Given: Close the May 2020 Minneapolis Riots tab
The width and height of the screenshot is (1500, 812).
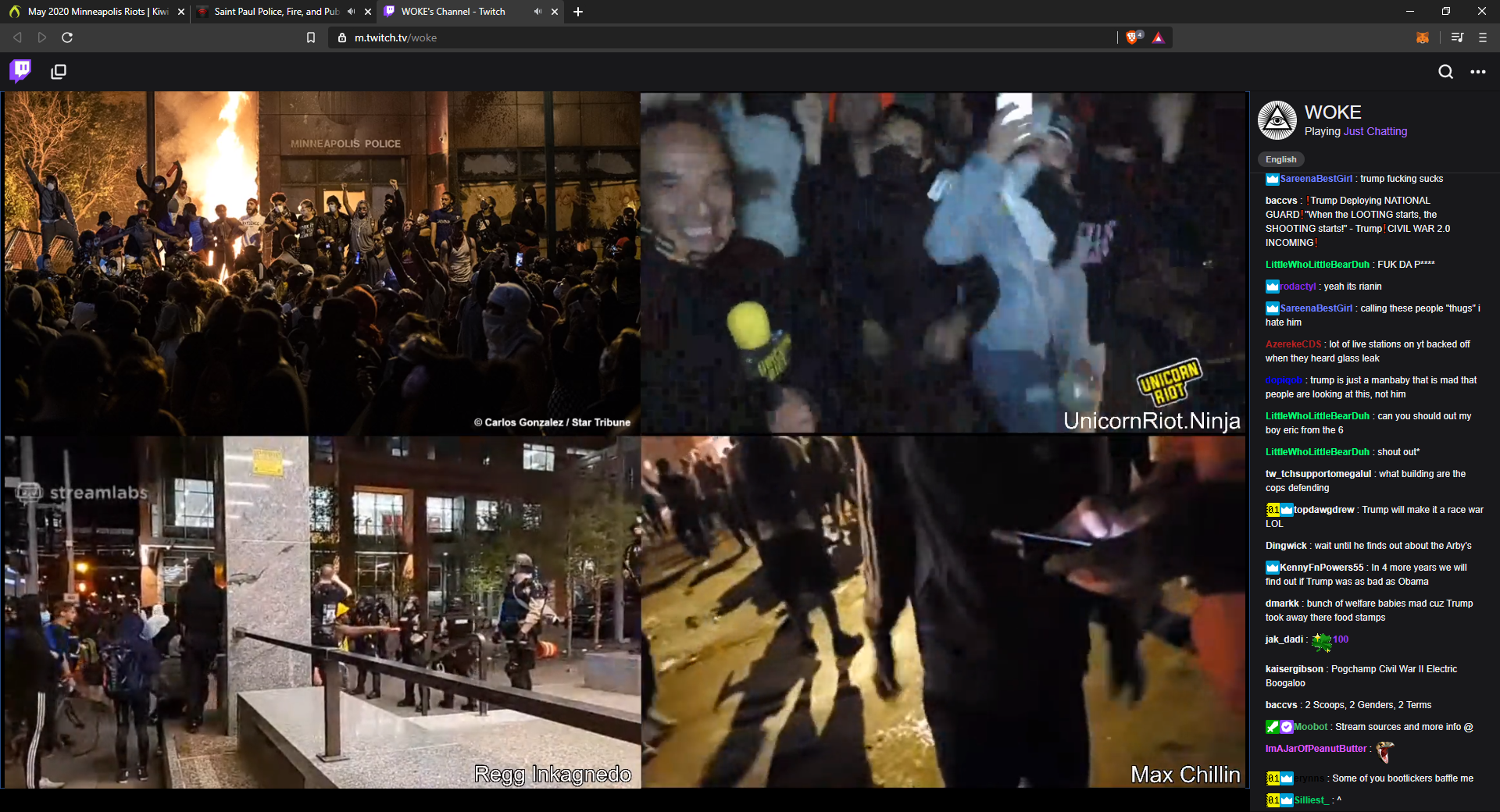Looking at the screenshot, I should point(181,12).
